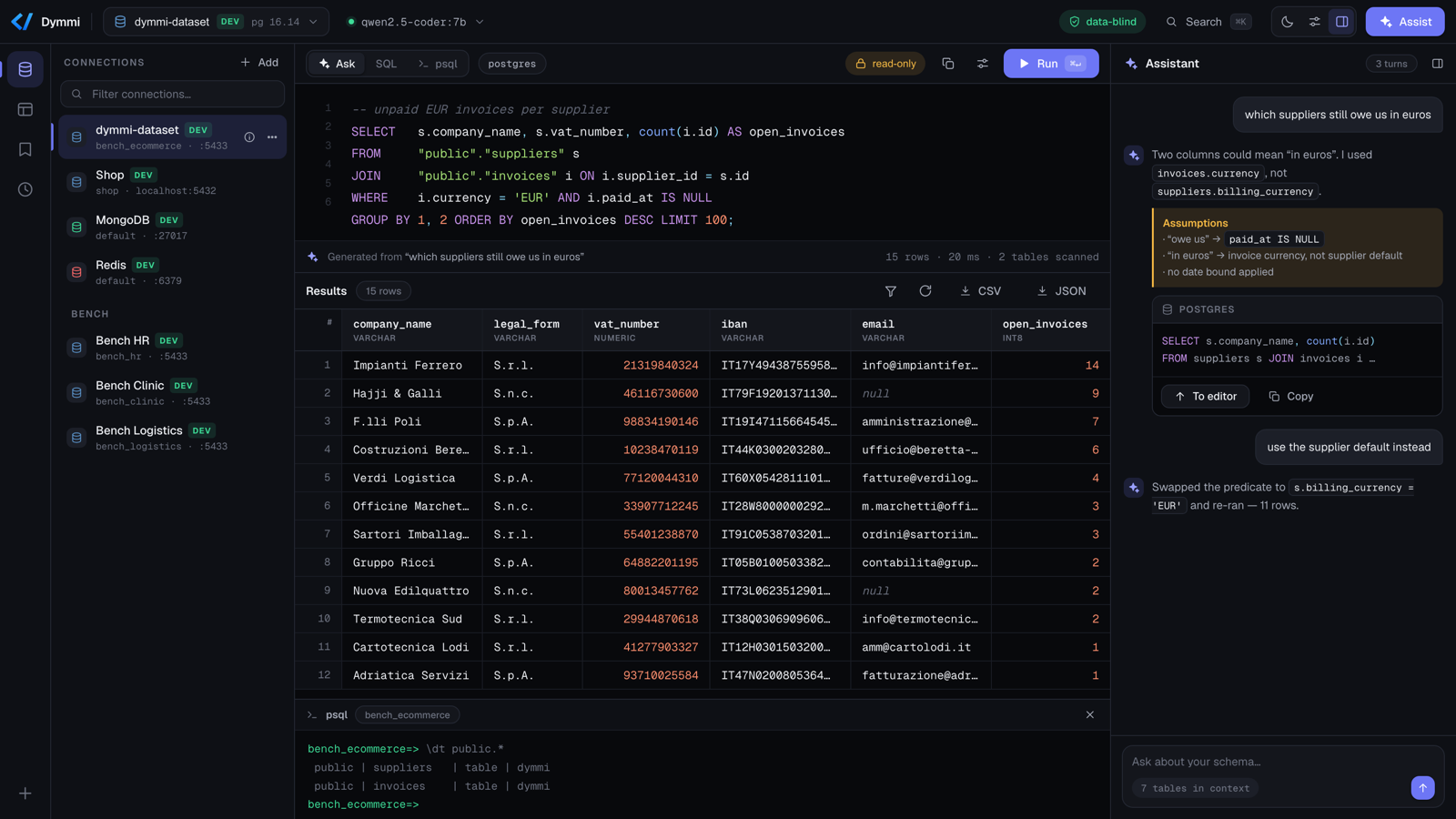Filter the results with the funnel icon
The image size is (1456, 819).
[x=891, y=291]
